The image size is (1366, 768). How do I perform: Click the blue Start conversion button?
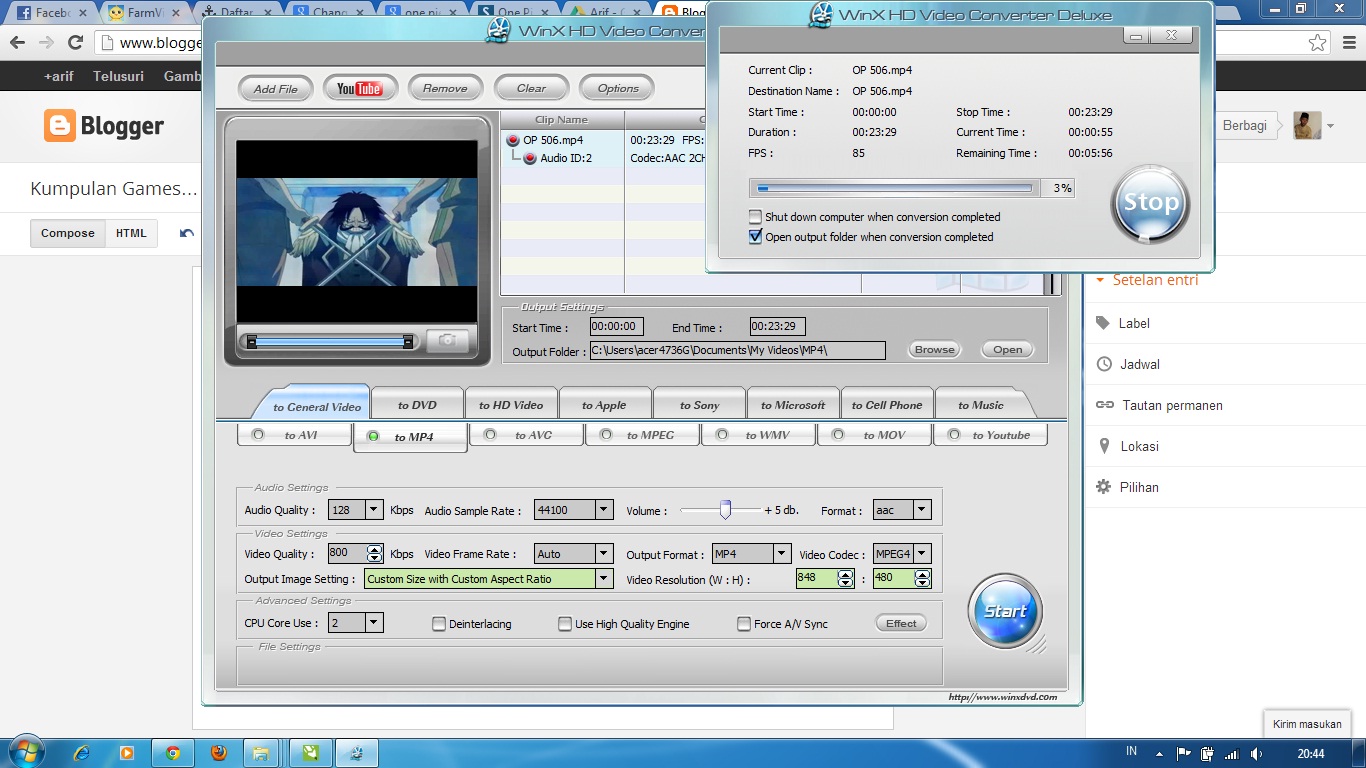pyautogui.click(x=1005, y=611)
